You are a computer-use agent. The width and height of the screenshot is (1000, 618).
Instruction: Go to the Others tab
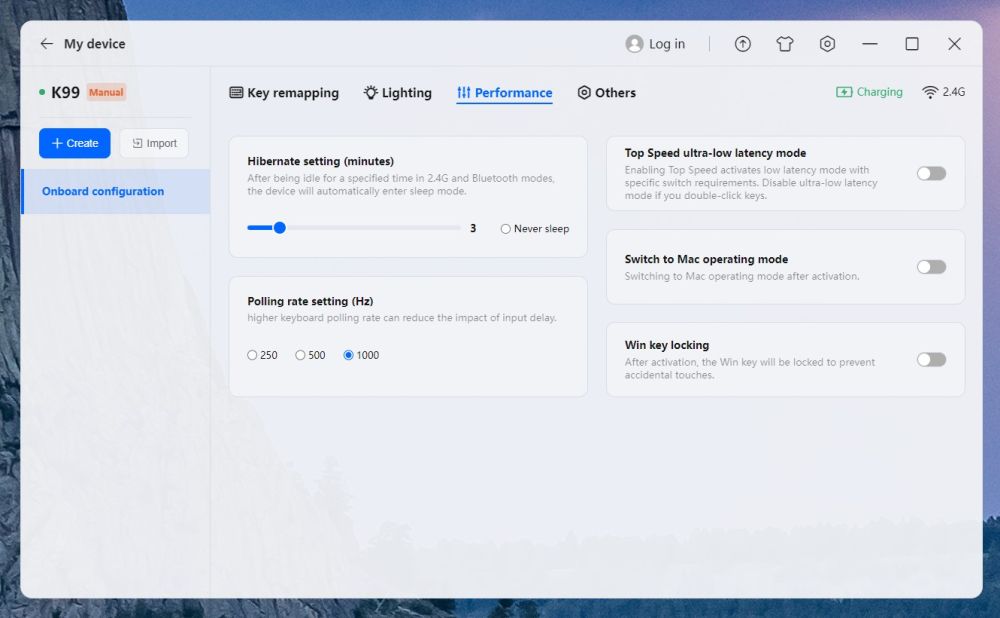606,93
